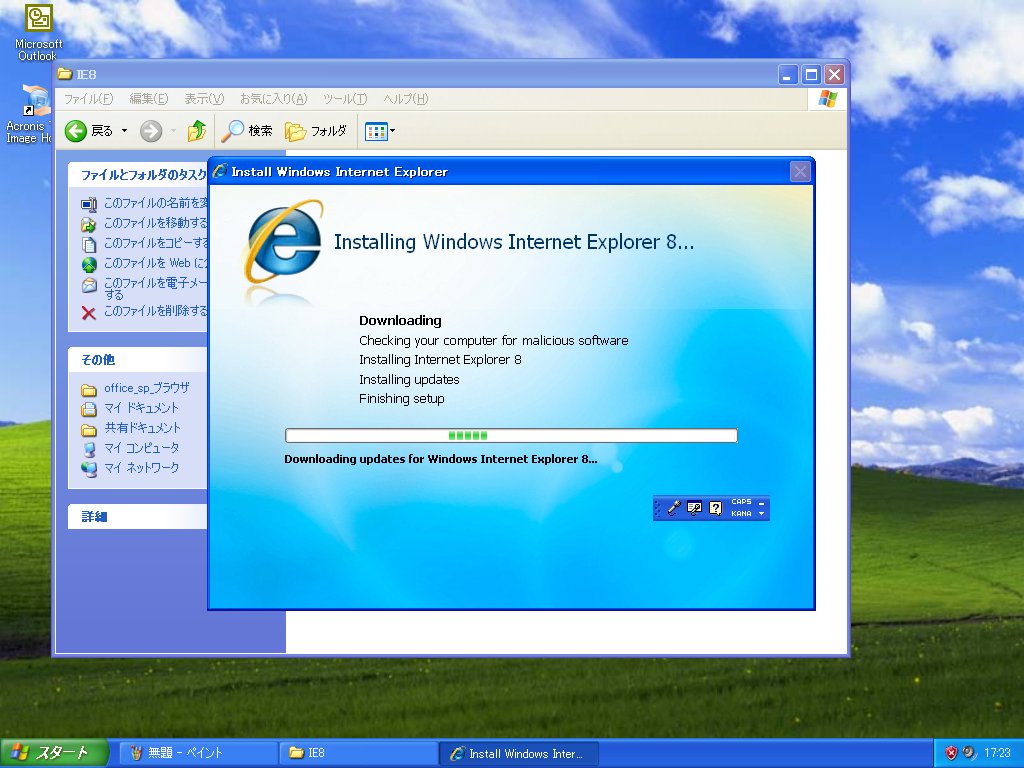
Task: Open マイ ネットワーク from the side pane
Action: coord(142,468)
